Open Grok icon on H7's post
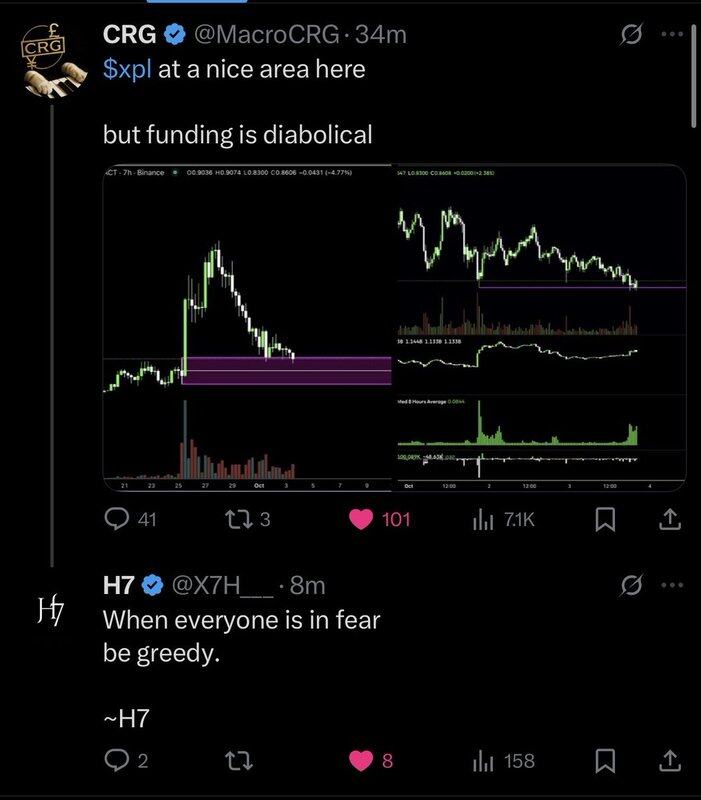 click(x=631, y=585)
